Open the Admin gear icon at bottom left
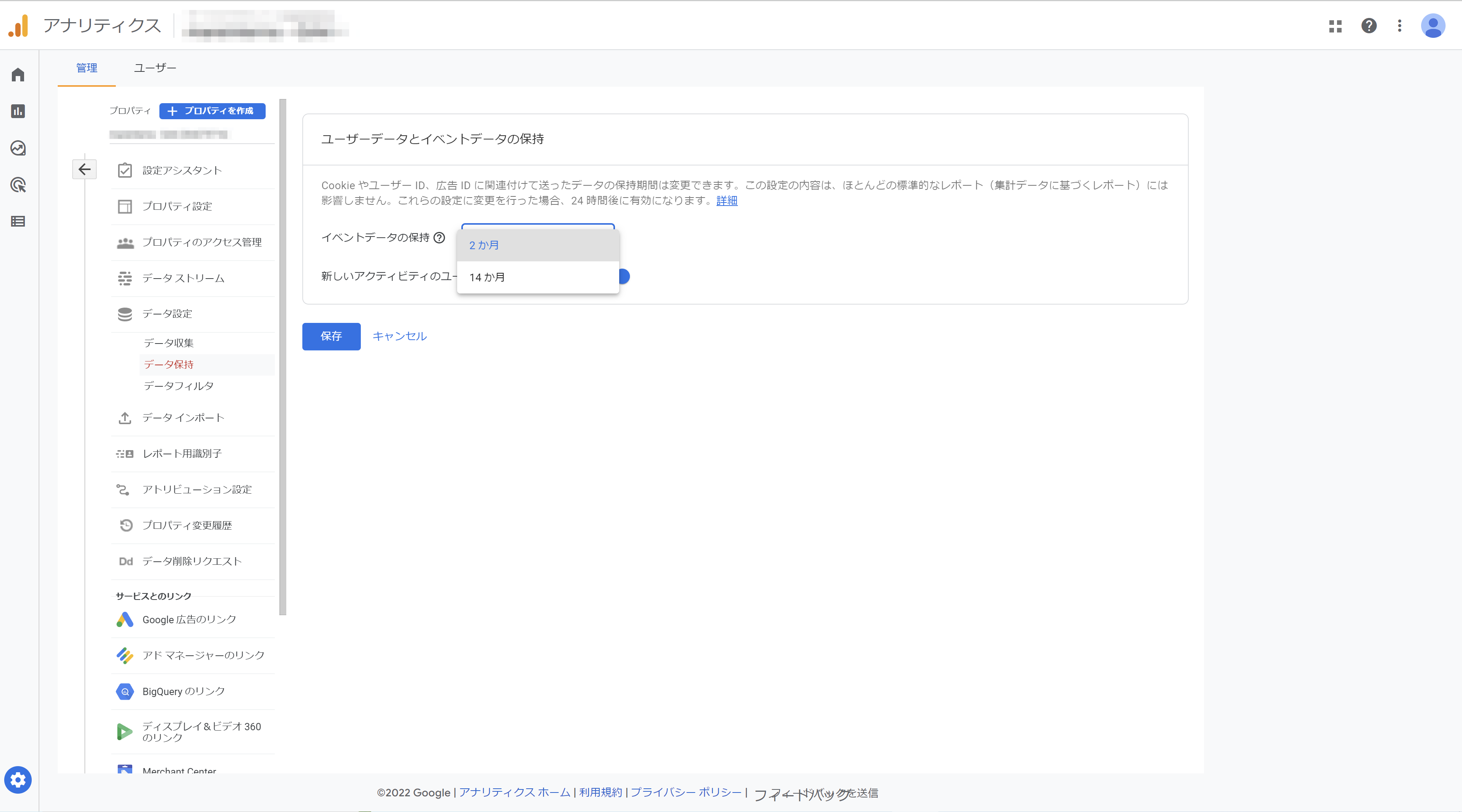 pyautogui.click(x=18, y=780)
